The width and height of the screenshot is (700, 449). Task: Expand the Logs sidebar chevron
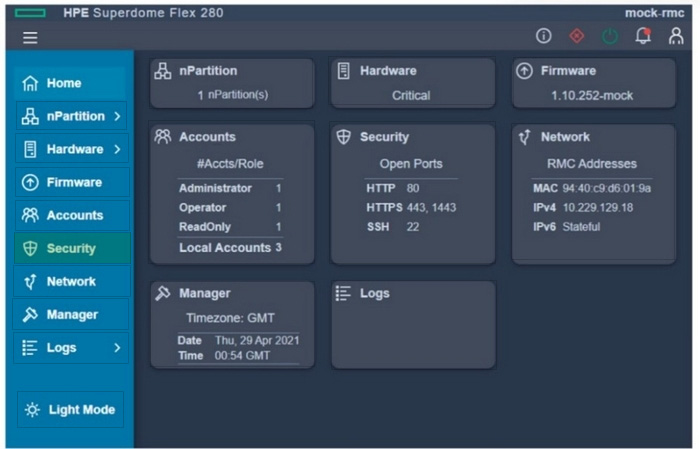pyautogui.click(x=117, y=348)
